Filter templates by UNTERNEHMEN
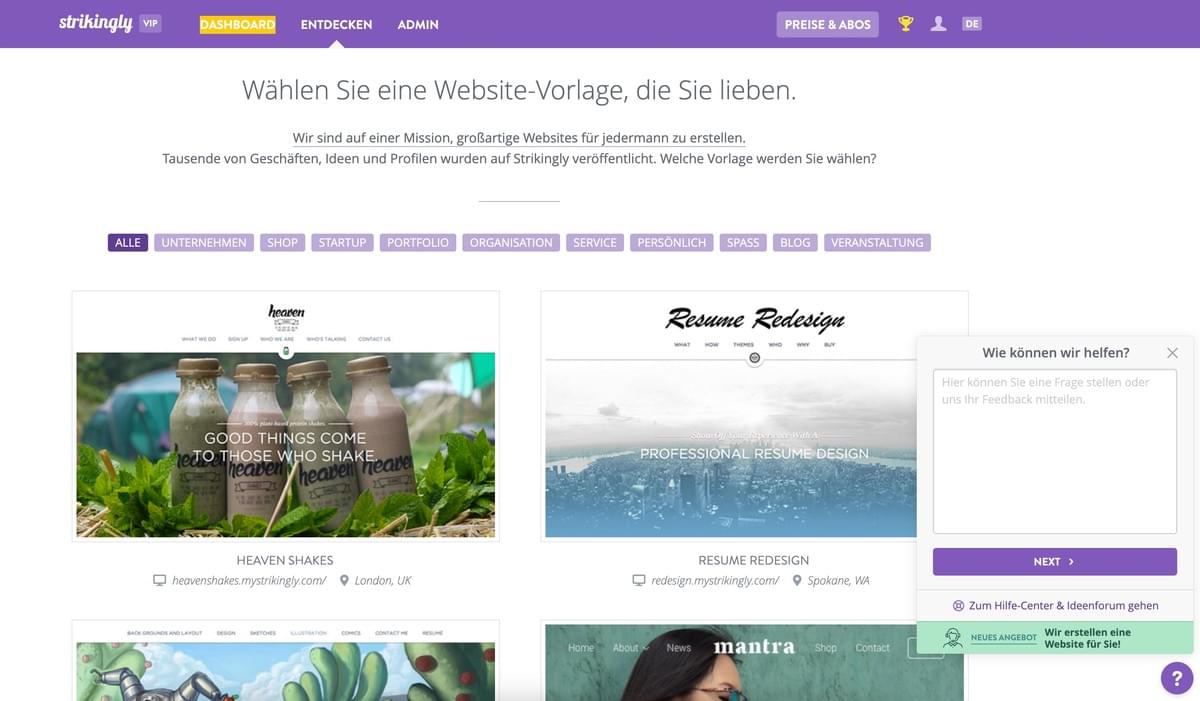Image resolution: width=1200 pixels, height=701 pixels. (204, 243)
